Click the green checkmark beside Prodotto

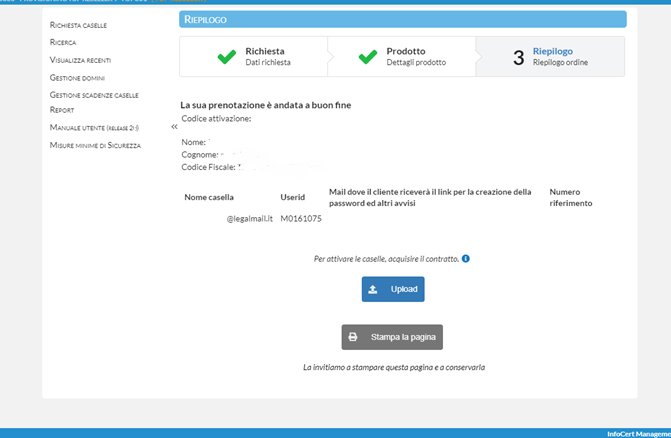(x=367, y=57)
